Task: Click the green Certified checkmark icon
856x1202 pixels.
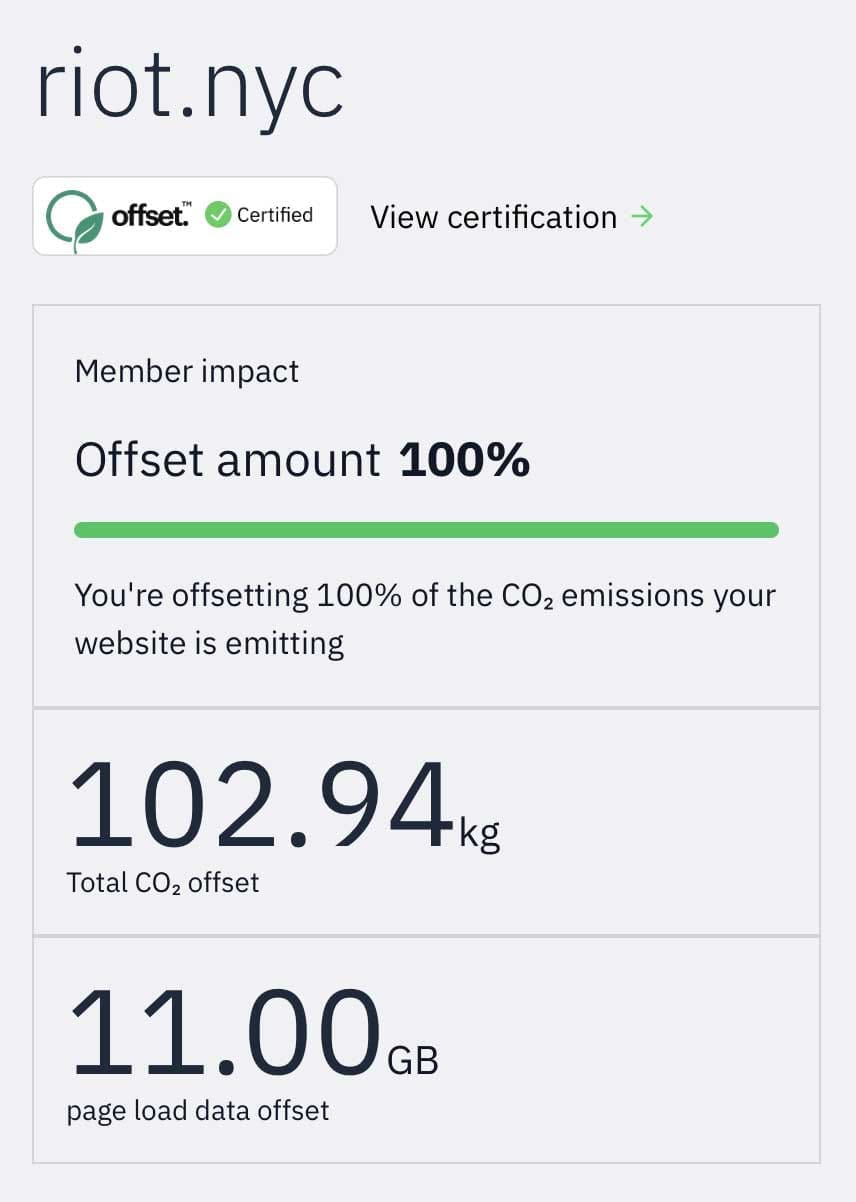Action: pos(218,215)
